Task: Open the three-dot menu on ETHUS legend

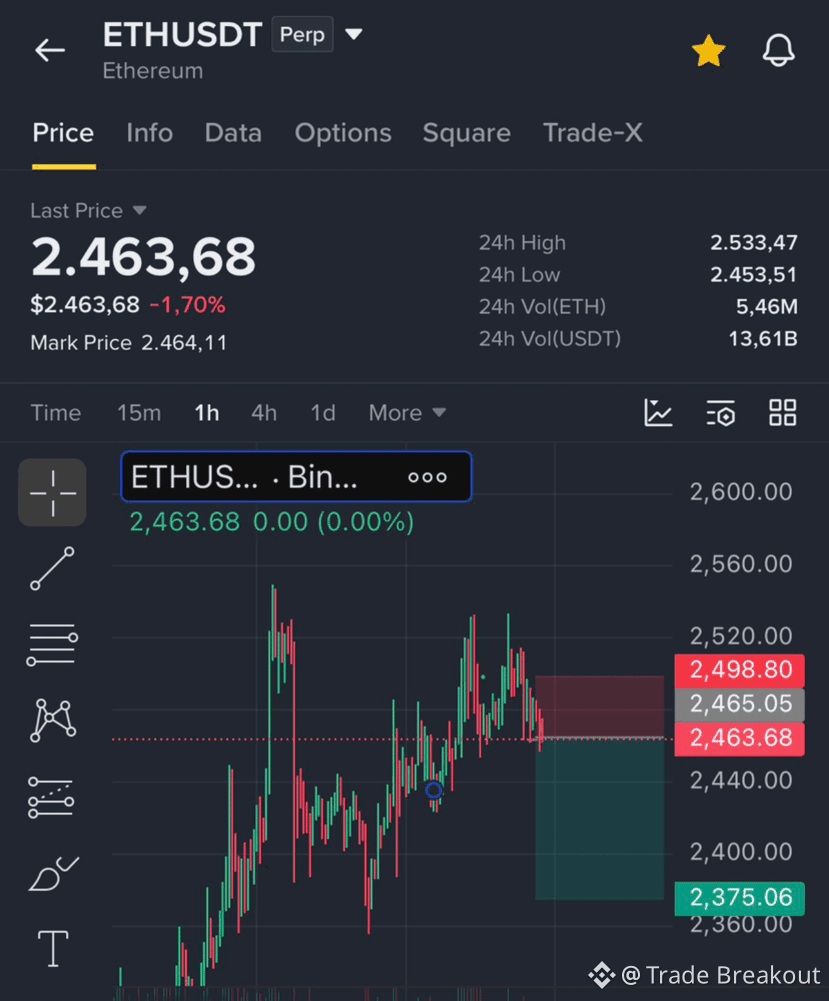Action: 427,477
